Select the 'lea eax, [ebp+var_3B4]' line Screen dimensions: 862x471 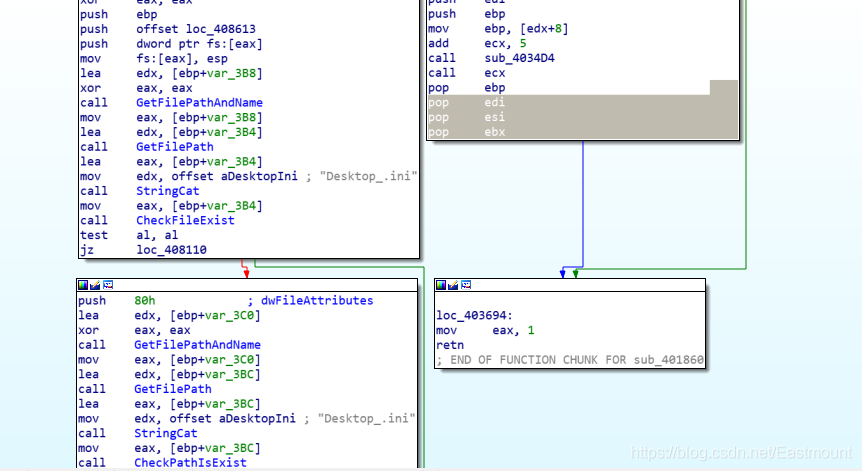pyautogui.click(x=171, y=162)
